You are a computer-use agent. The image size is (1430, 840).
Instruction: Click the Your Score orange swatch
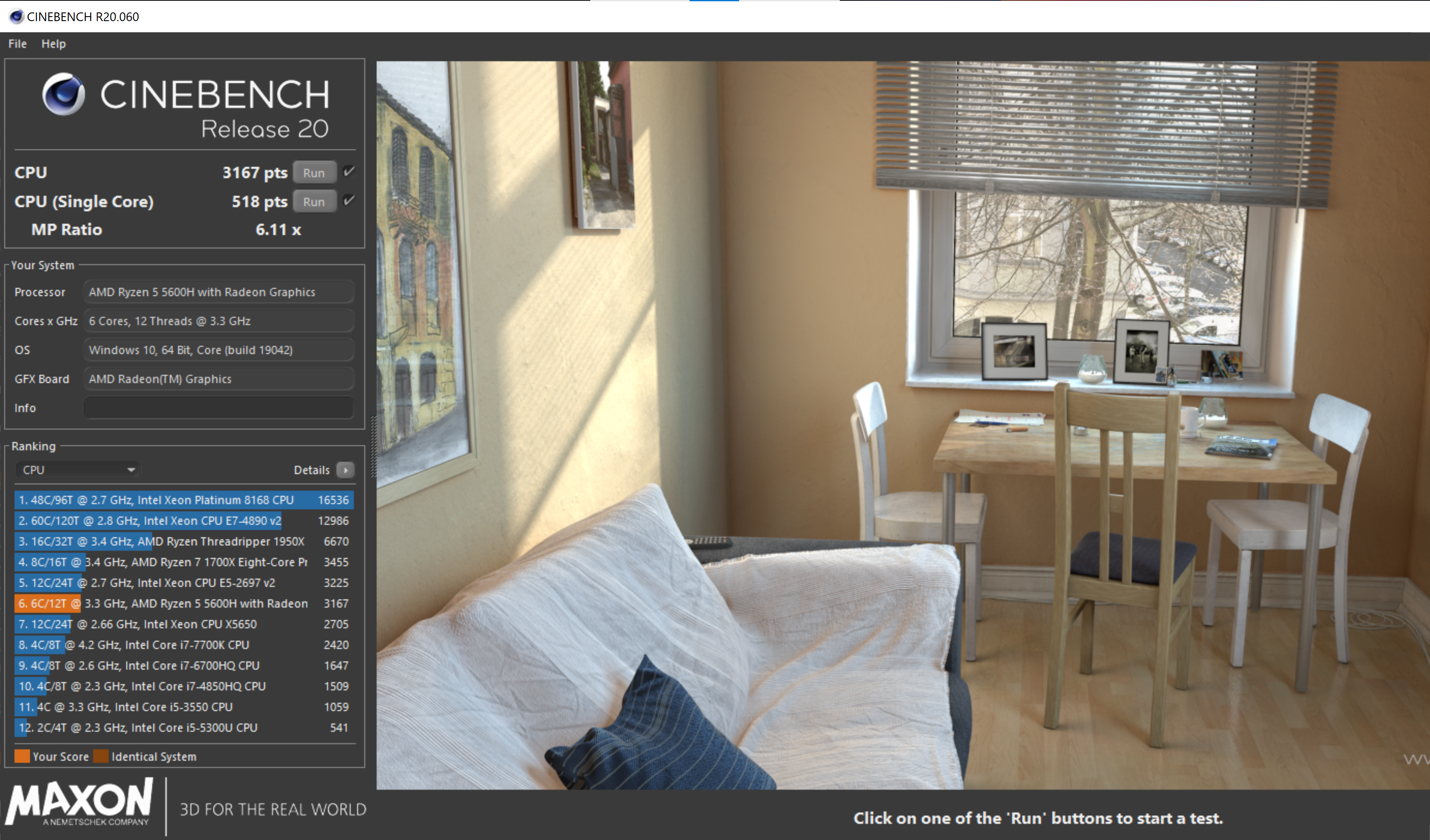click(x=22, y=756)
